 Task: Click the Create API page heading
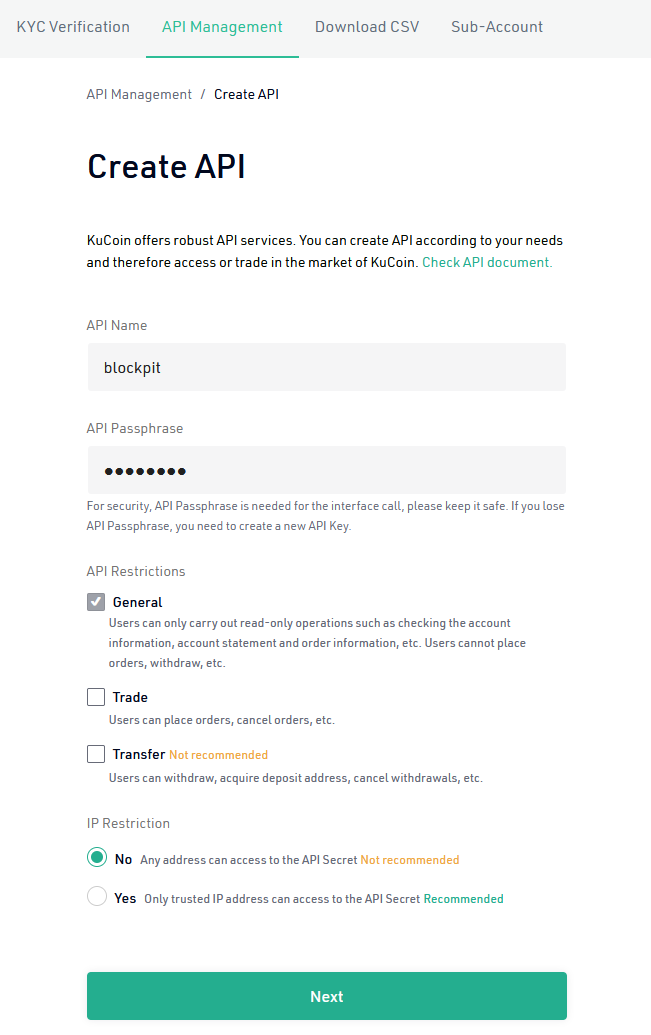(x=166, y=166)
